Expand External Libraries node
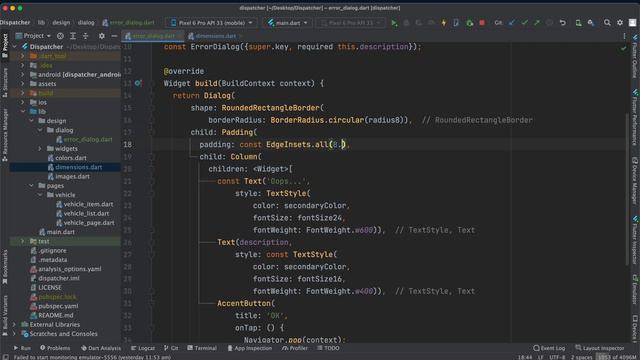Screen dimensions: 640x360 pyautogui.click(x=14, y=324)
